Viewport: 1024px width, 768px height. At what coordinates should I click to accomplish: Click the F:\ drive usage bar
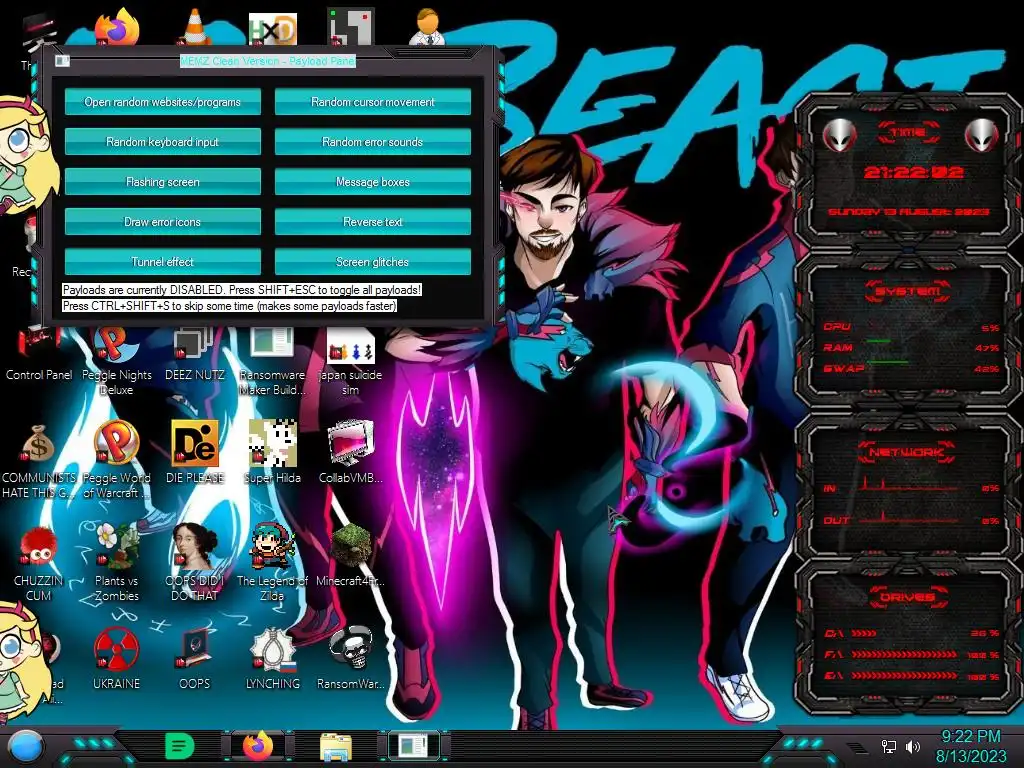click(904, 654)
